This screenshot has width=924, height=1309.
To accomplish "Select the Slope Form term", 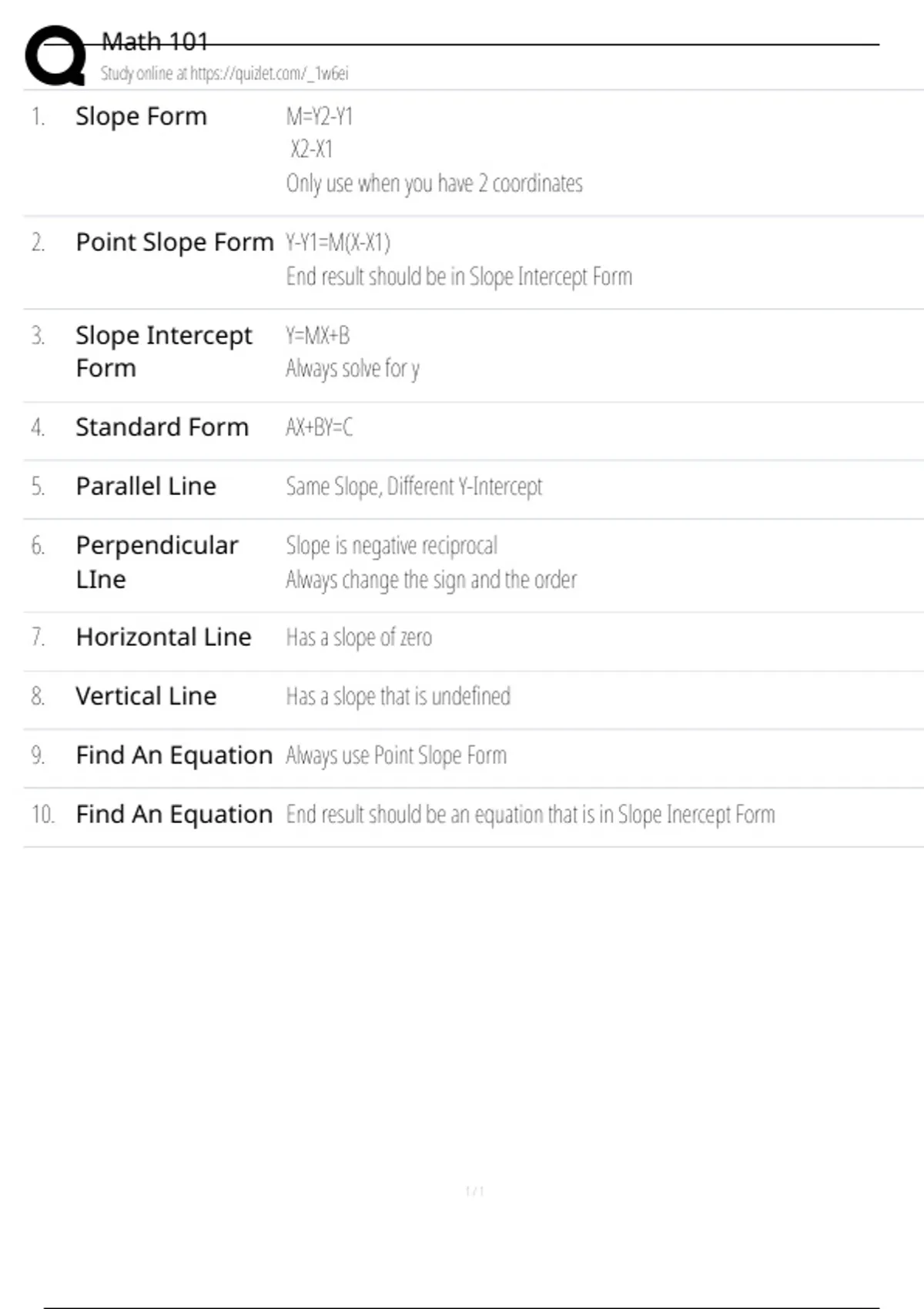I will tap(141, 116).
